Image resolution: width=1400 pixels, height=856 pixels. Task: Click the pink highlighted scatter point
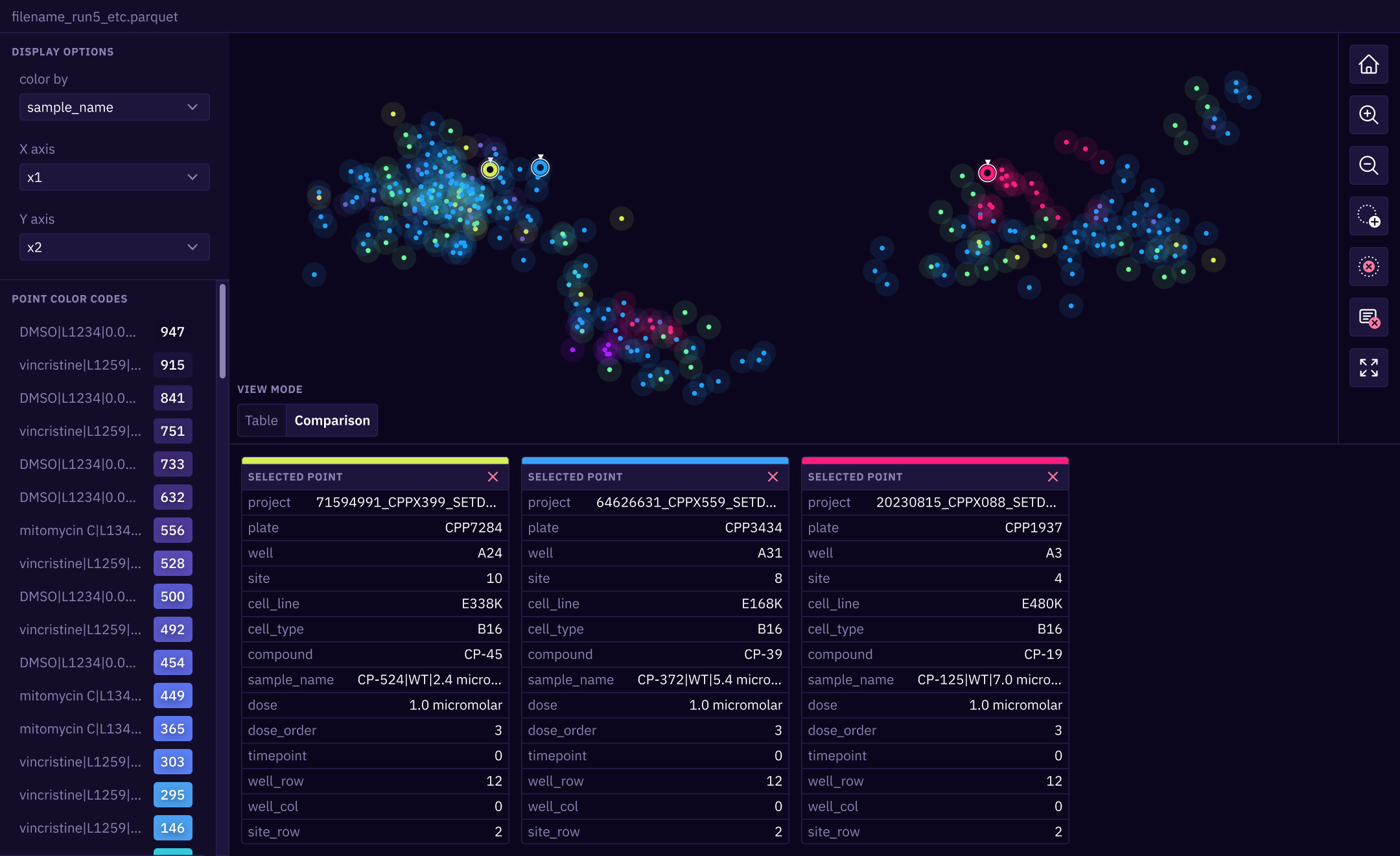(x=986, y=173)
